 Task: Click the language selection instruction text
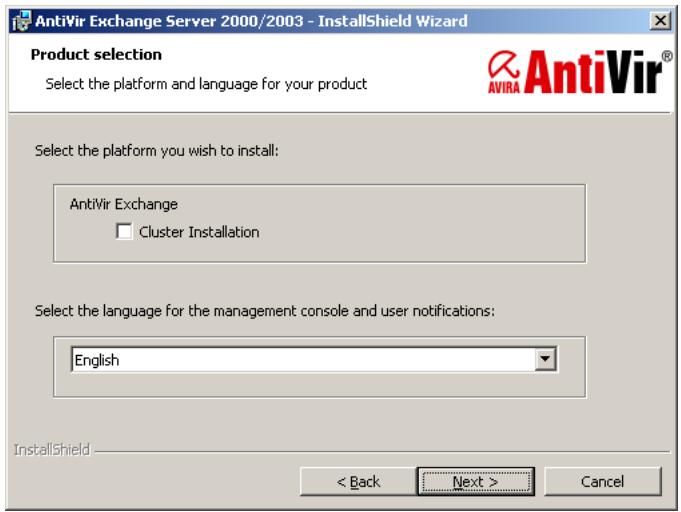pos(264,311)
